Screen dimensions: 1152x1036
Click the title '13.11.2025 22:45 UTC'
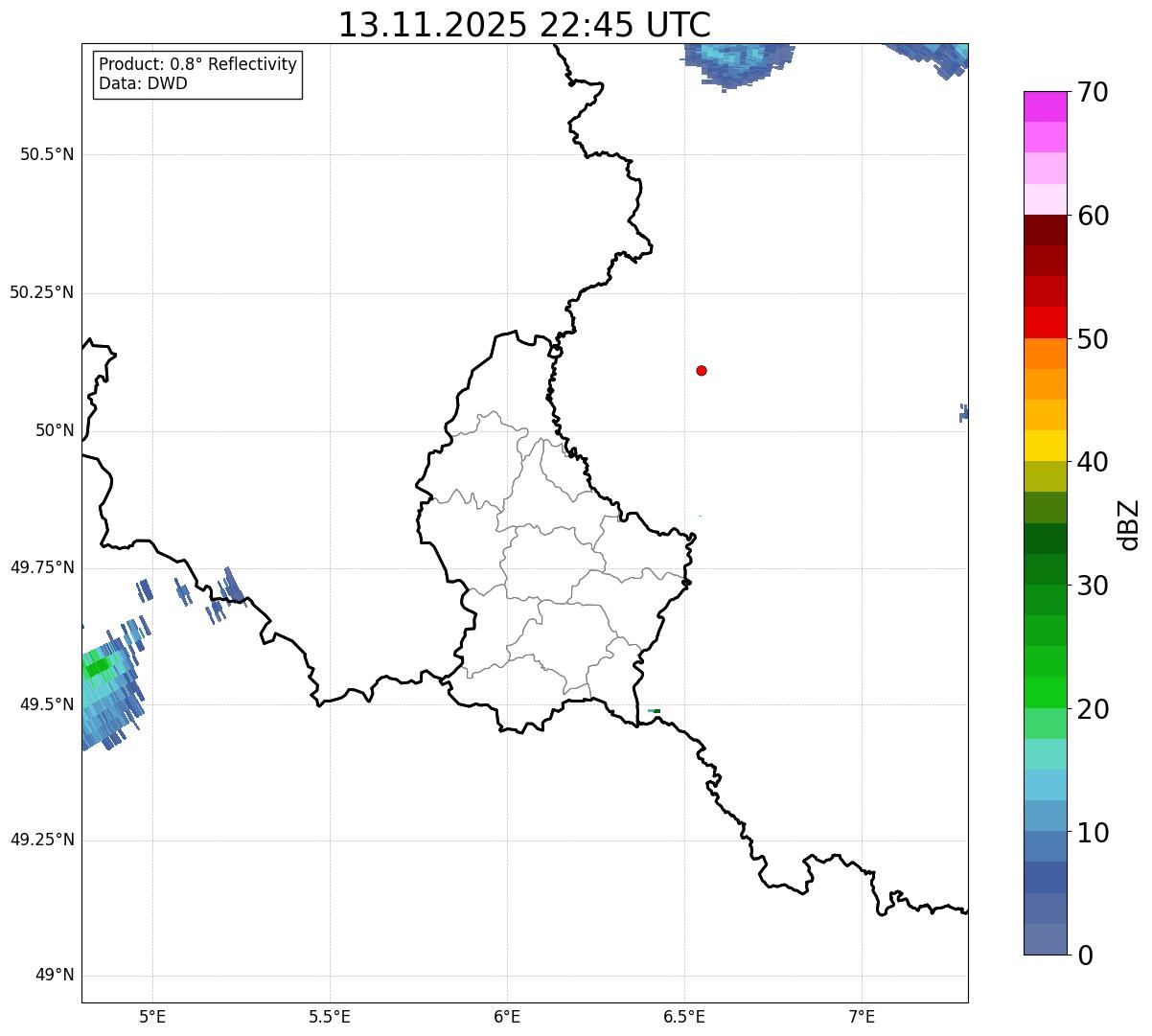click(x=524, y=25)
